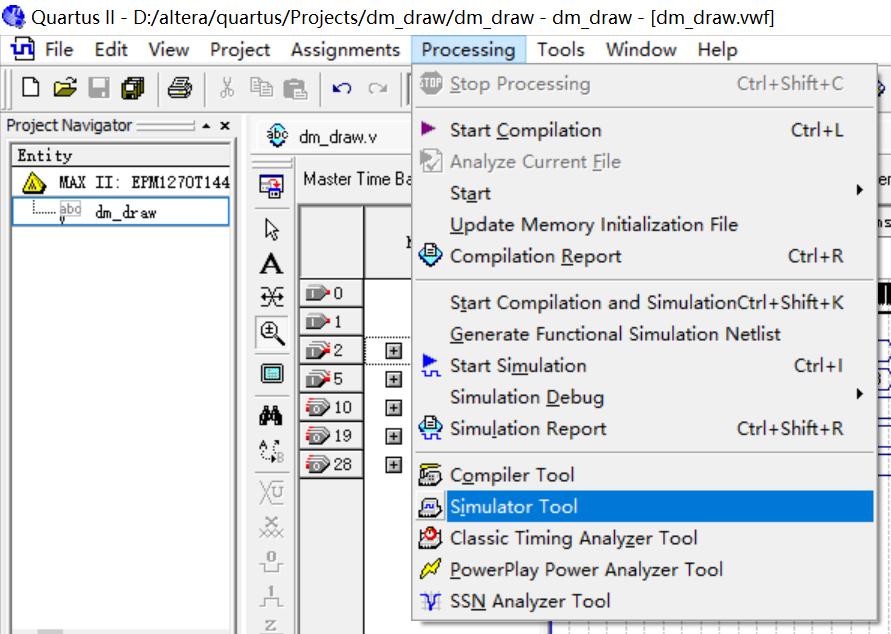Click the New file icon in toolbar
891x634 pixels.
point(30,88)
